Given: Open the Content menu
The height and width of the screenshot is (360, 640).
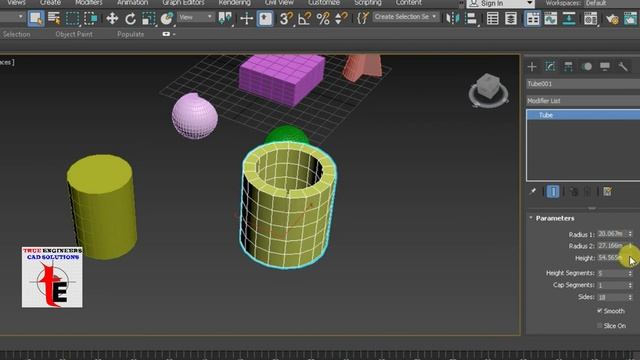Looking at the screenshot, I should point(409,3).
